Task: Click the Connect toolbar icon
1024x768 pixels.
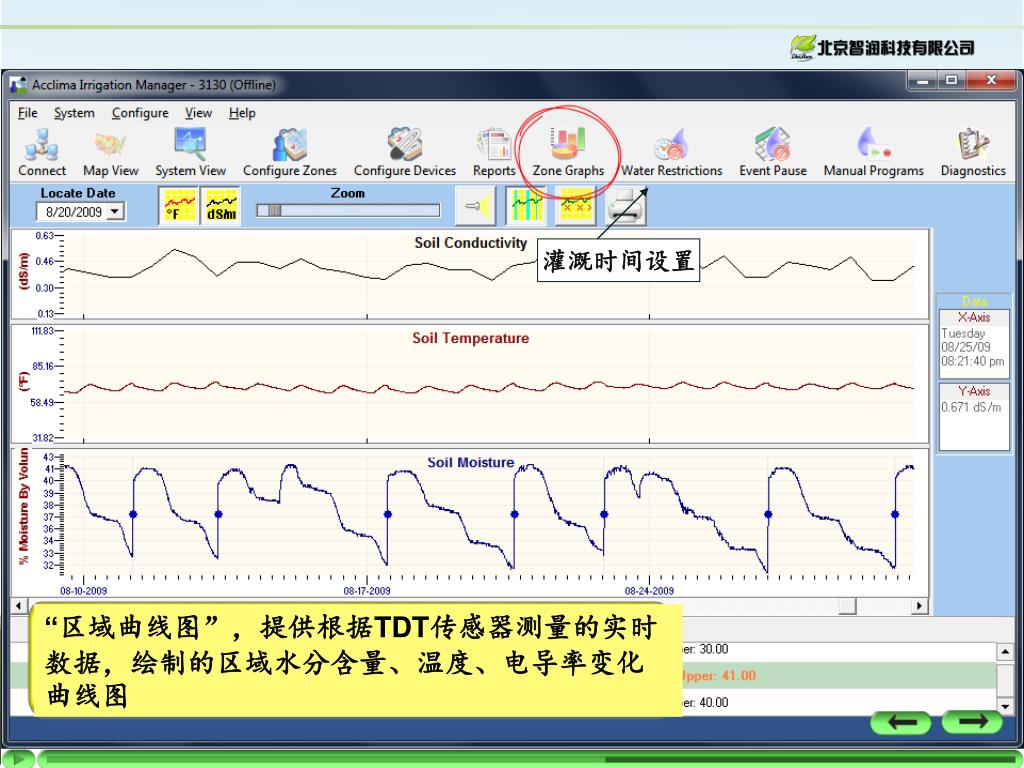Action: [42, 153]
